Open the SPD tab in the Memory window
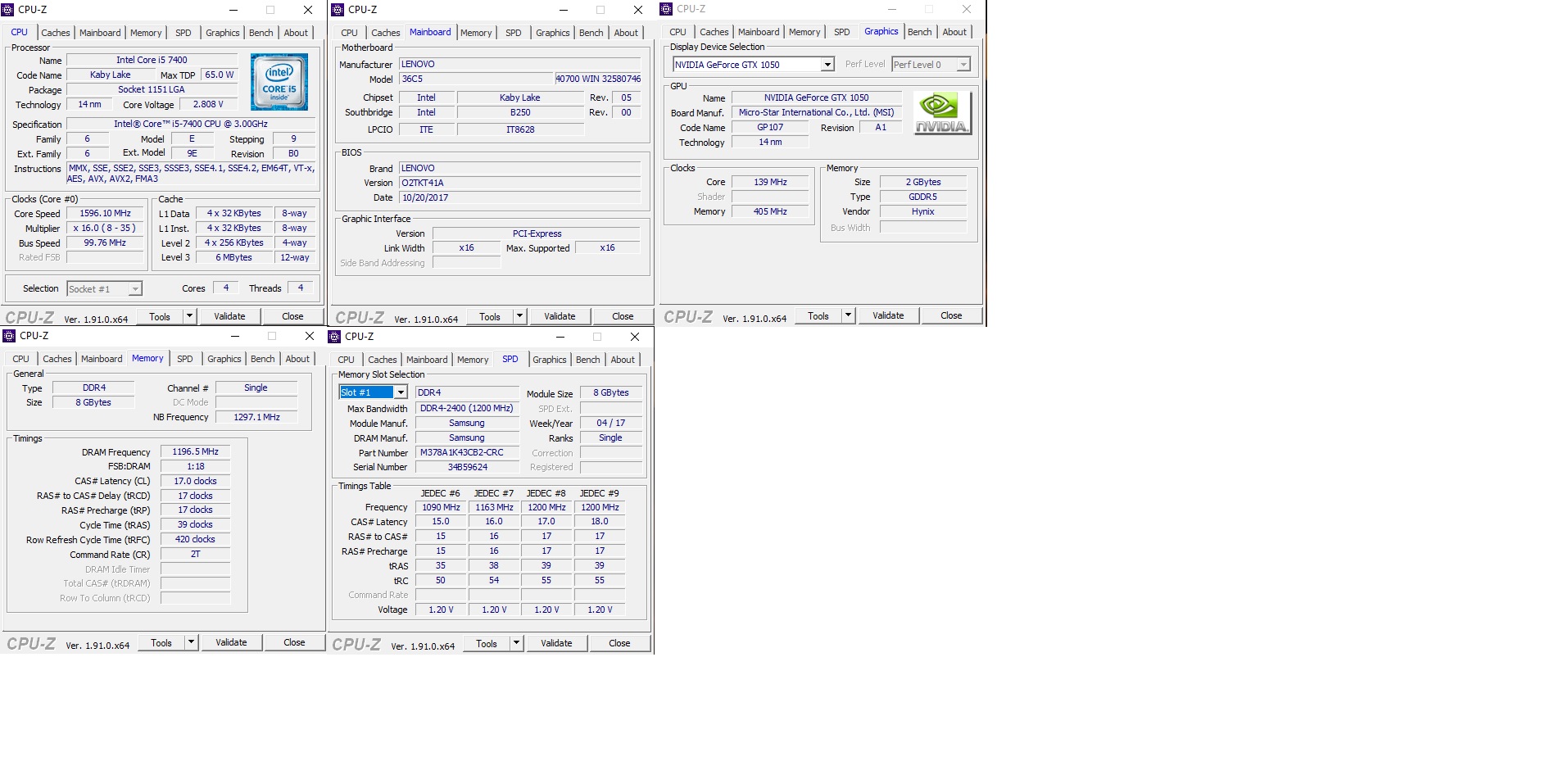This screenshot has width=1568, height=766. [x=185, y=359]
